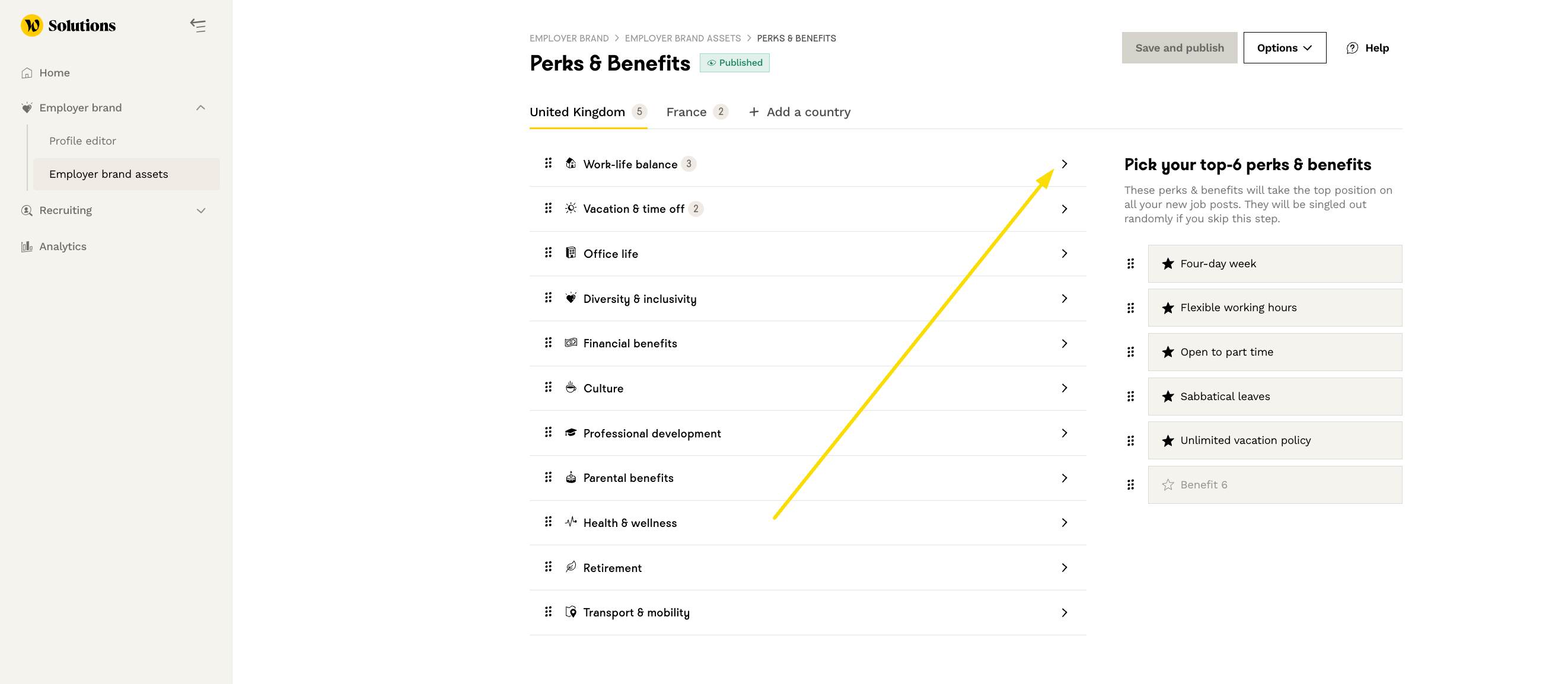
Task: Toggle the empty Benefit 6 star
Action: tap(1168, 485)
